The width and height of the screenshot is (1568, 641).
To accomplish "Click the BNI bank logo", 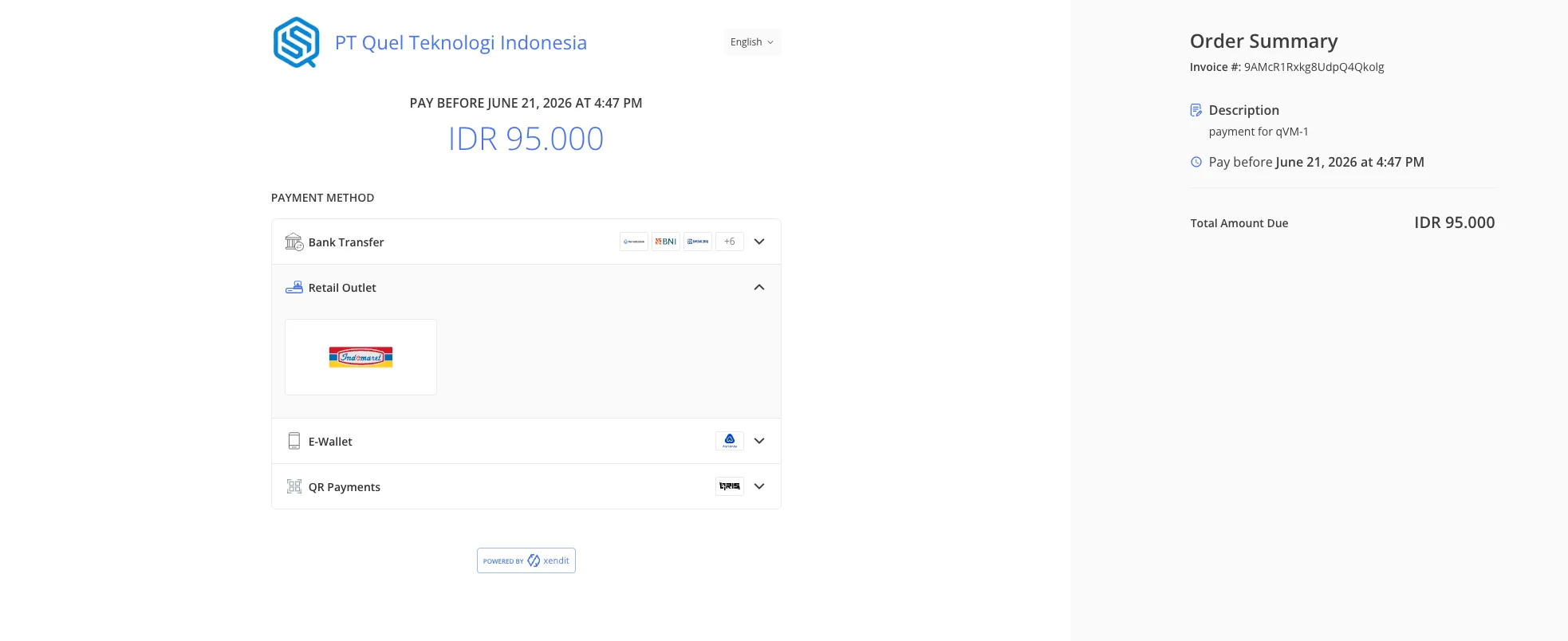I will [x=666, y=242].
